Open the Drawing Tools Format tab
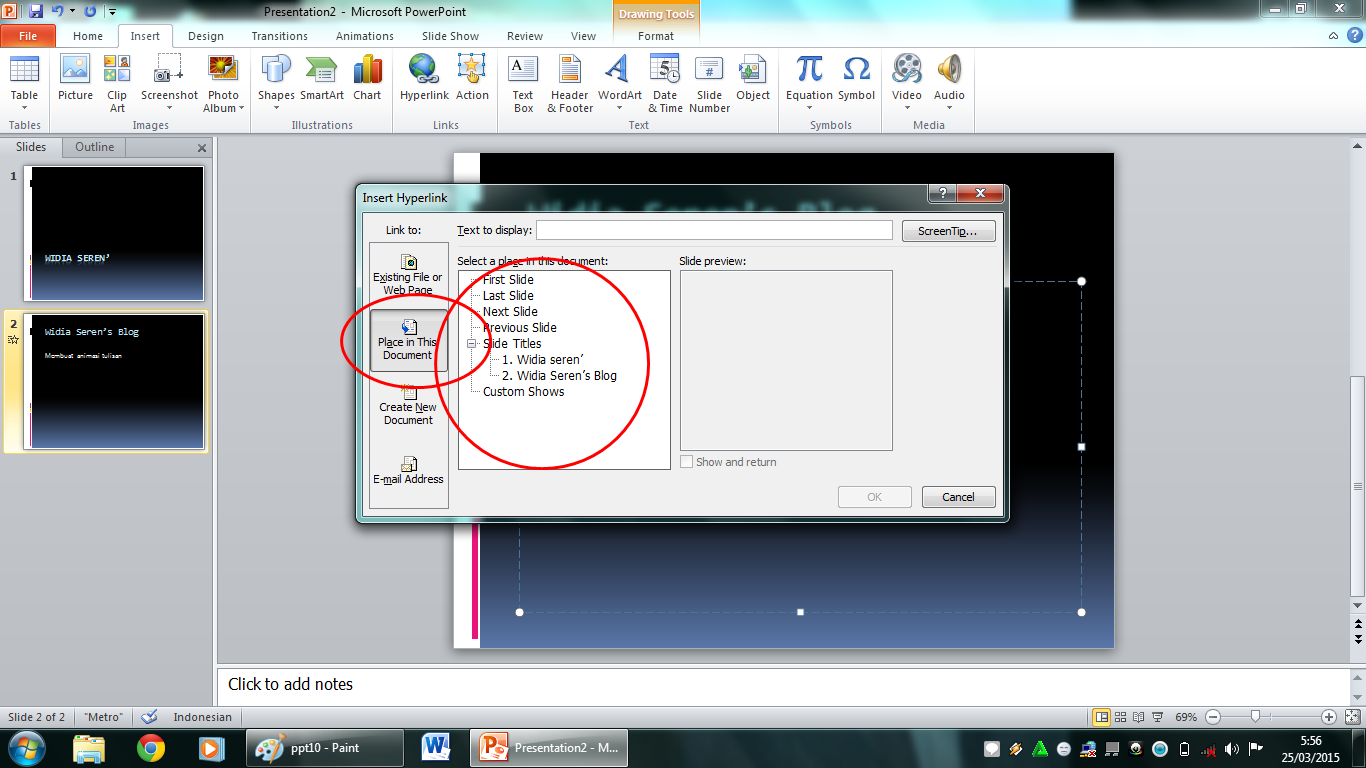This screenshot has width=1366, height=768. click(x=656, y=36)
